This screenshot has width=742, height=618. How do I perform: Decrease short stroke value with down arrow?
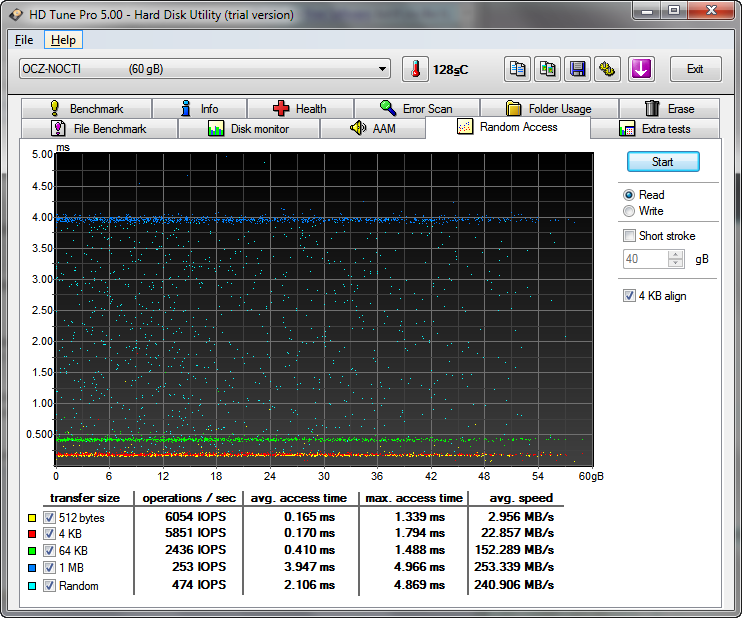point(676,263)
